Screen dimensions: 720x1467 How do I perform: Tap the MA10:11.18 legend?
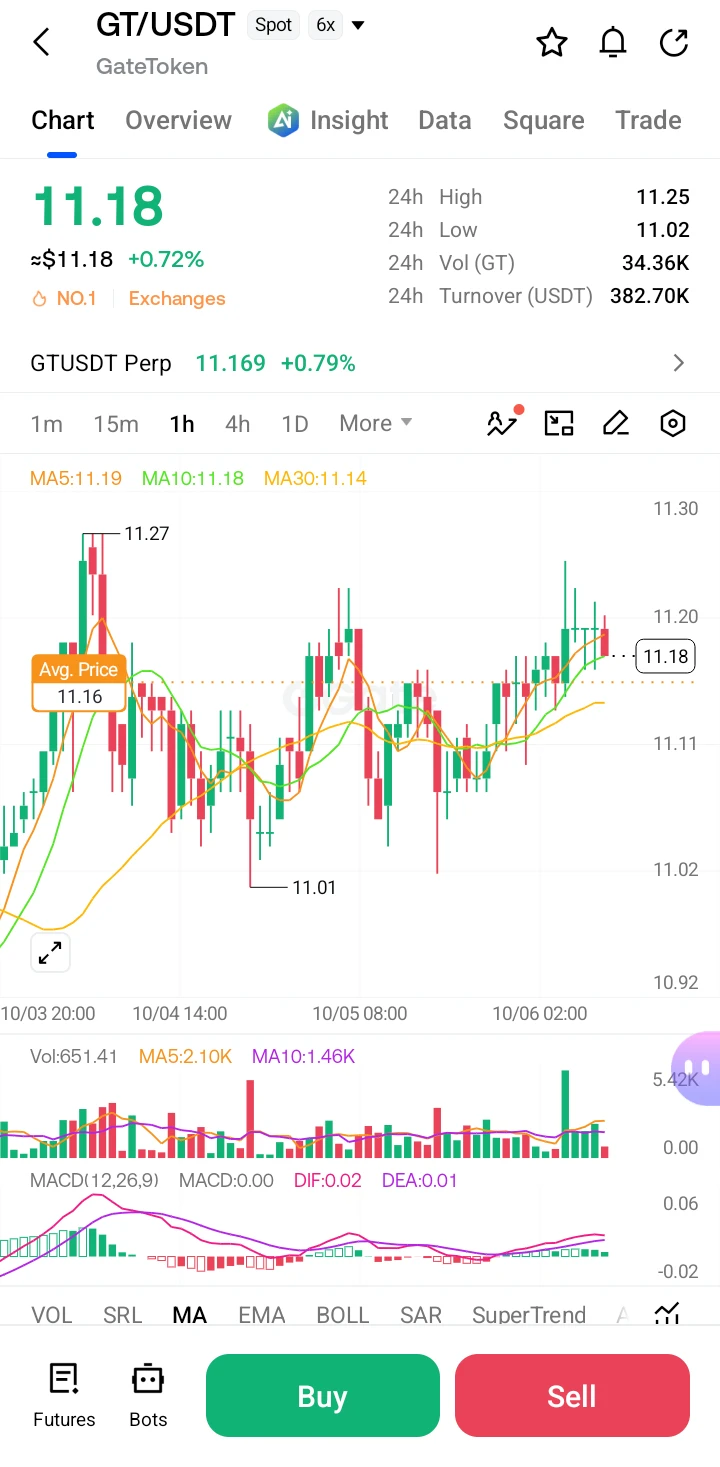pos(193,478)
